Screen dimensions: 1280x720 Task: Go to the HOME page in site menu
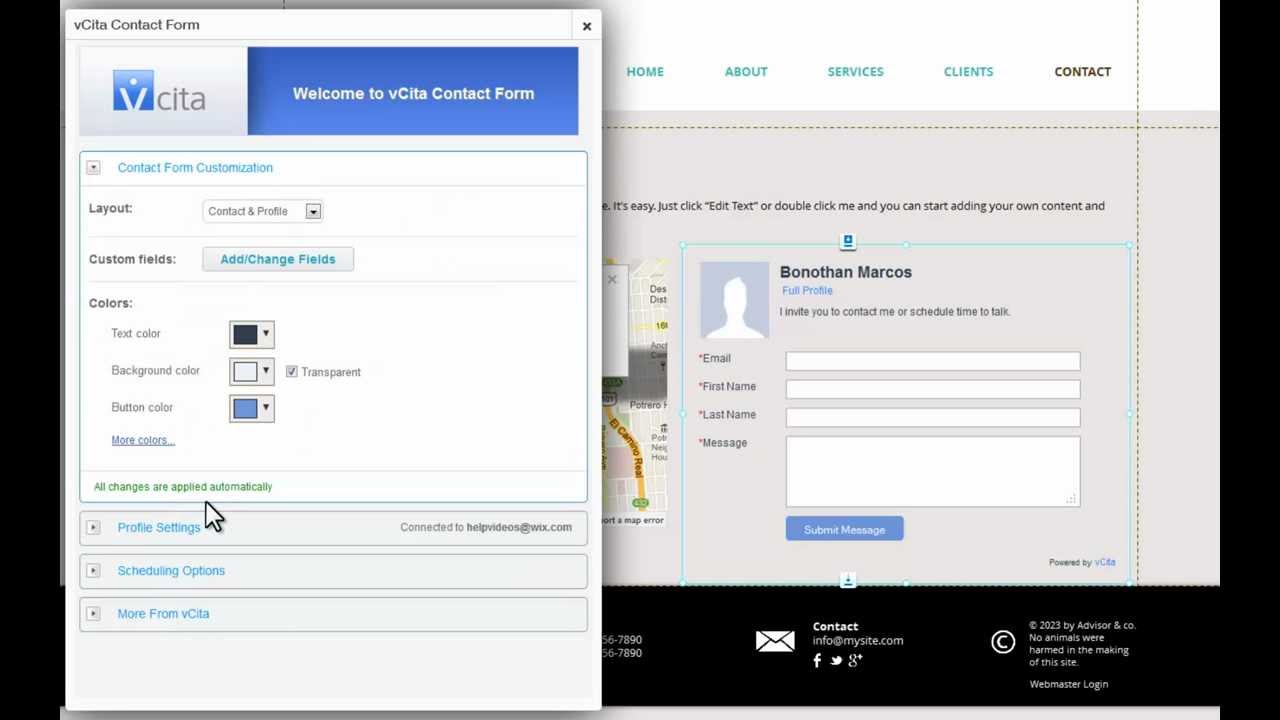click(645, 72)
